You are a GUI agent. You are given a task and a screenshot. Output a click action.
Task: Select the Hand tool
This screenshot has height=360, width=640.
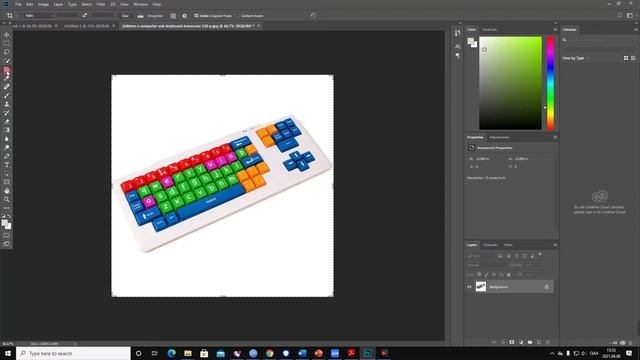[x=7, y=191]
